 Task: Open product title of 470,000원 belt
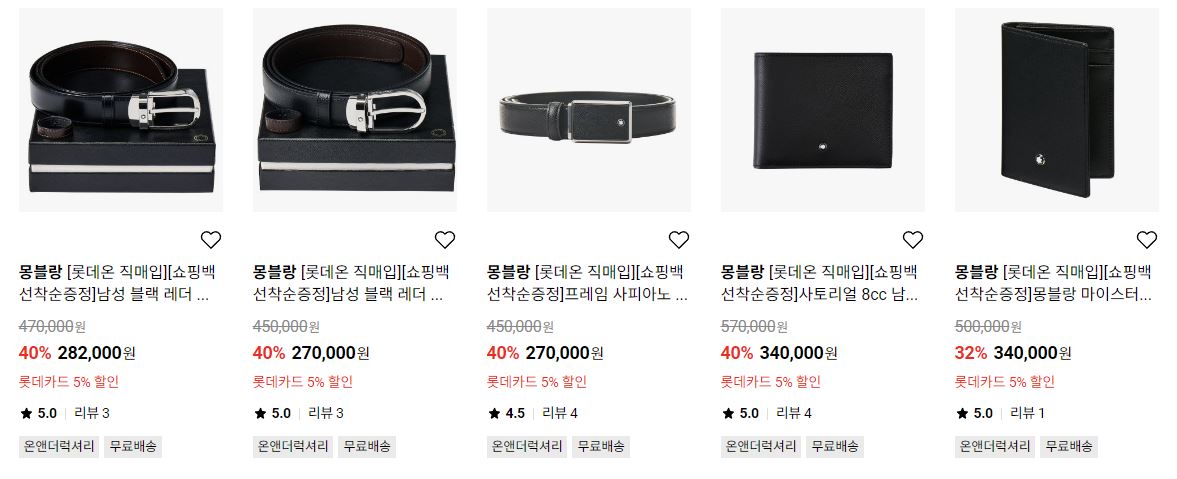coord(117,283)
